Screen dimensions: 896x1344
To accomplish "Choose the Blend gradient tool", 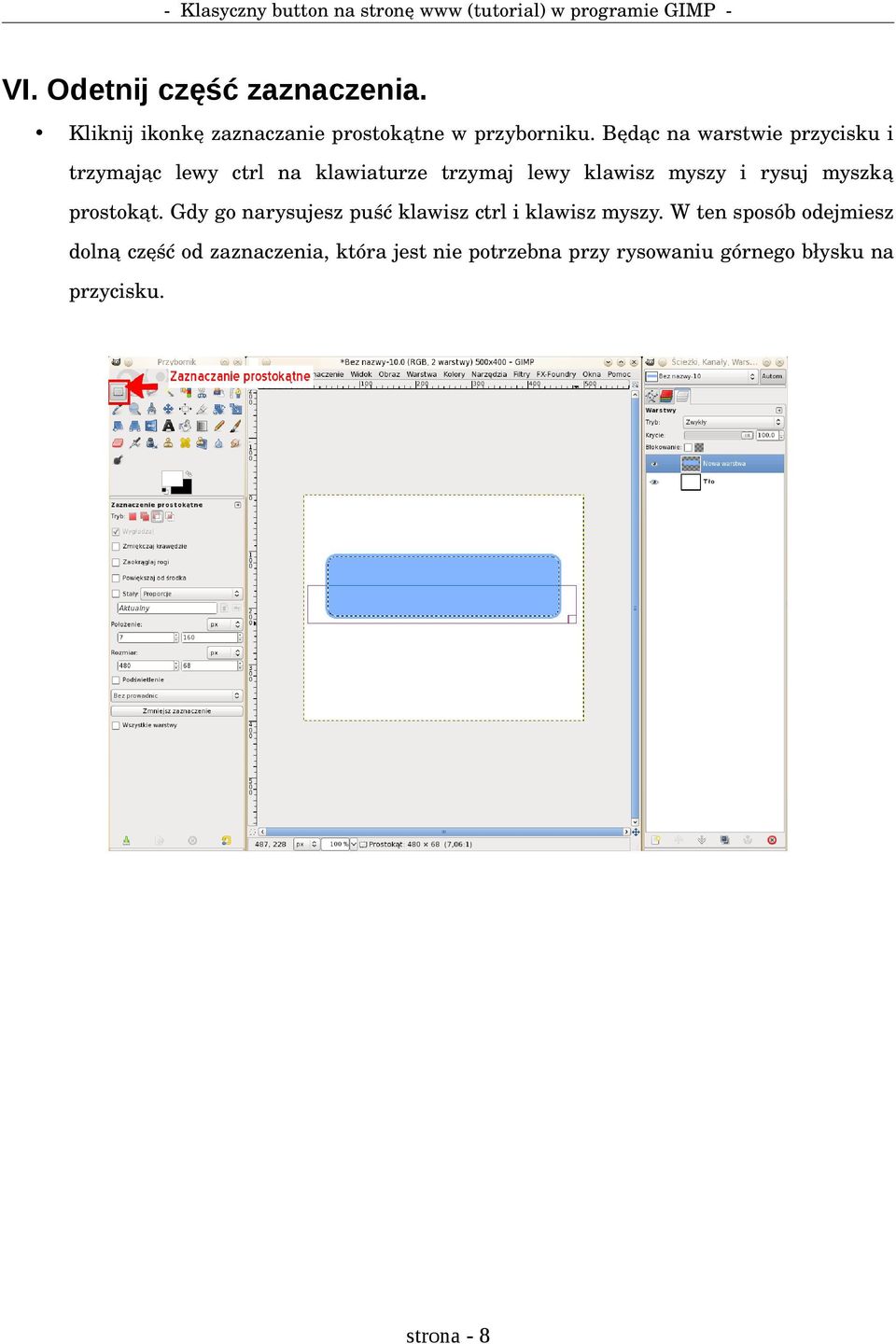I will [x=202, y=427].
